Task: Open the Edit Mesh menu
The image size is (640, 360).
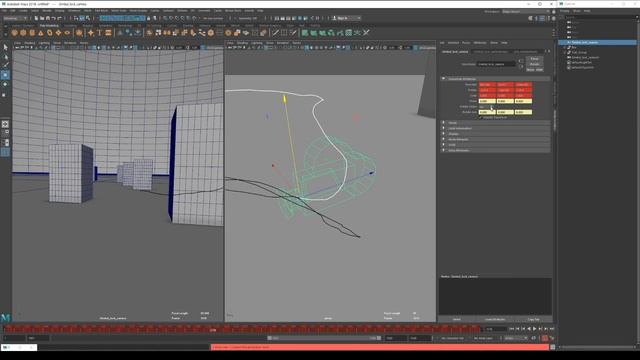Action: pyautogui.click(x=101, y=11)
